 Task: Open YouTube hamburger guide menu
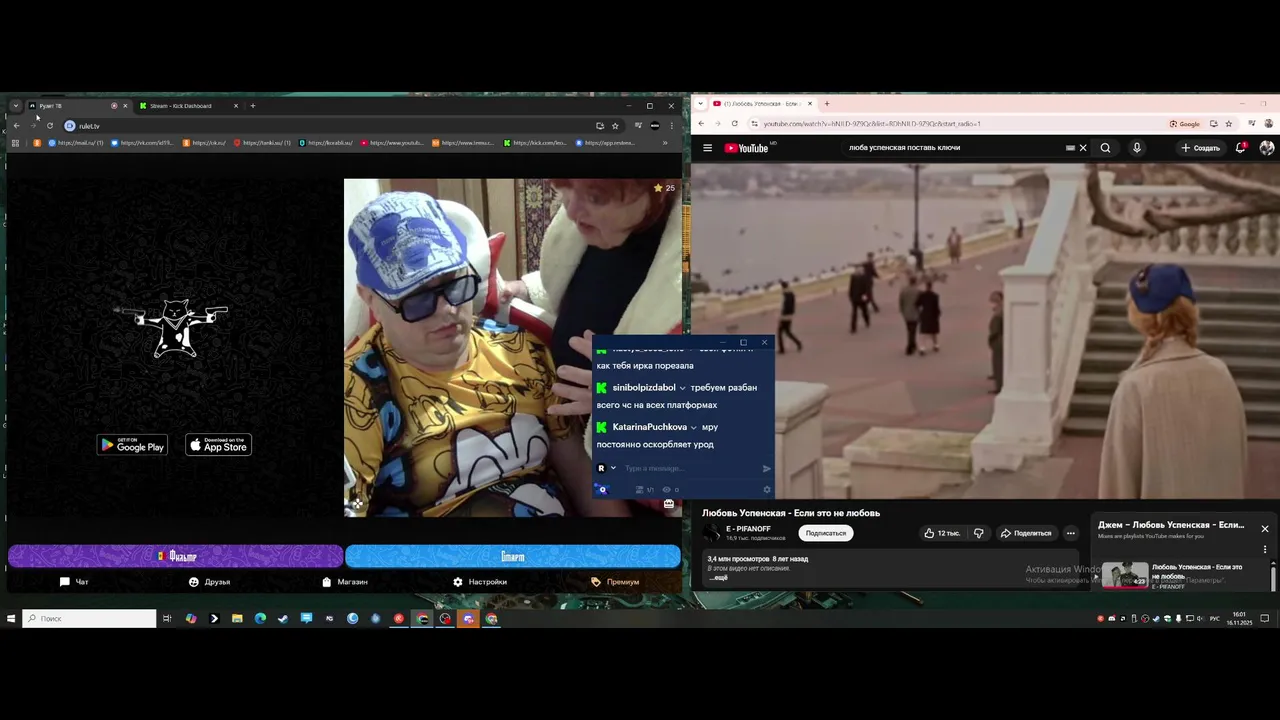707,148
